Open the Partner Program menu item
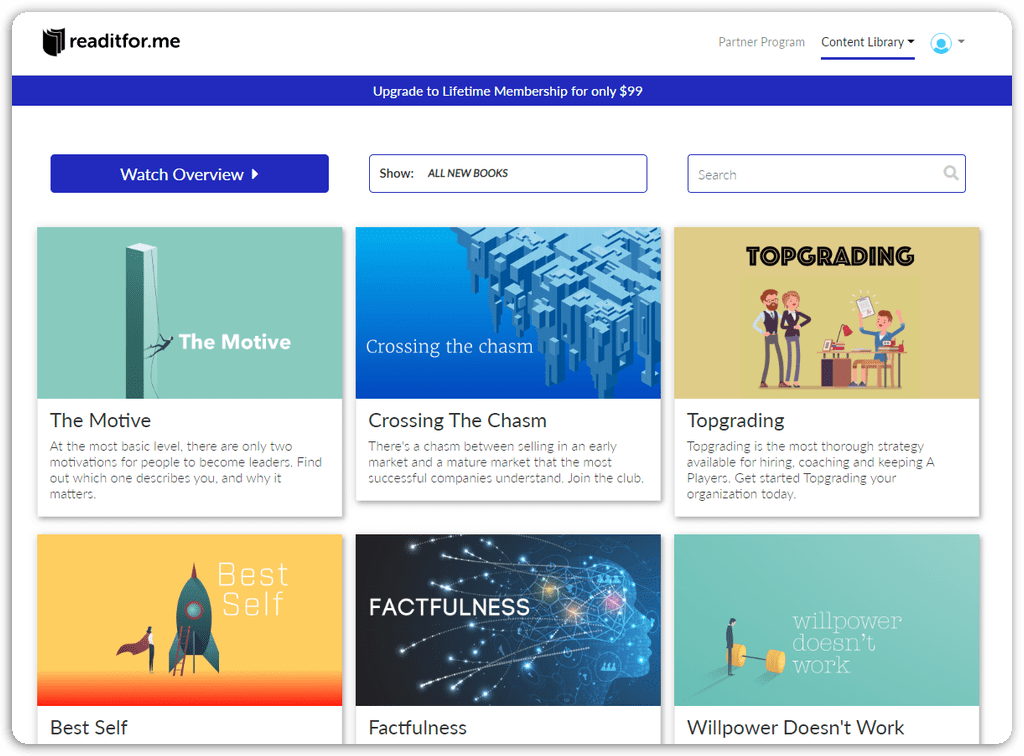 point(761,42)
